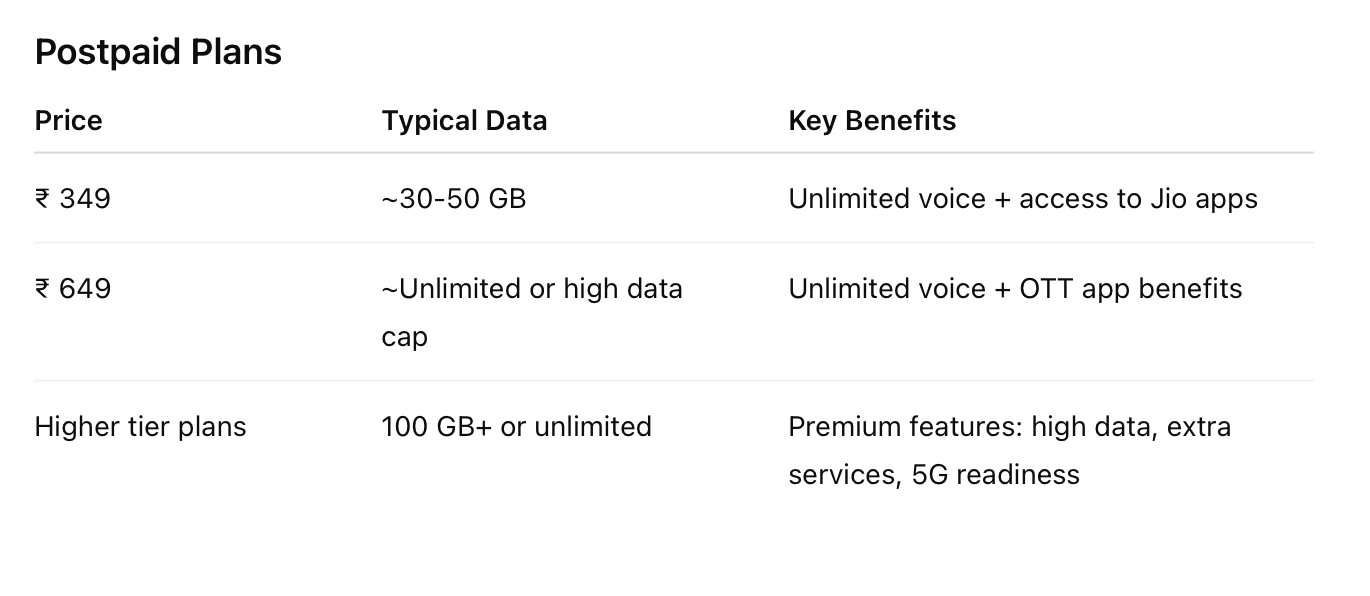Screen dimensions: 1370x596
Task: Click Unlimited voice + access to Jio apps
Action: tap(1023, 199)
